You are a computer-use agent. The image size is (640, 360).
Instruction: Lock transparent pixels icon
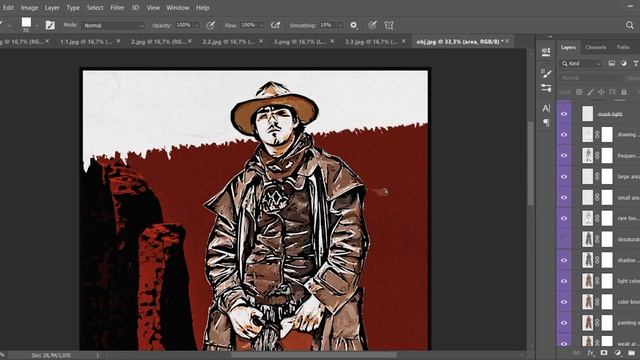(579, 92)
